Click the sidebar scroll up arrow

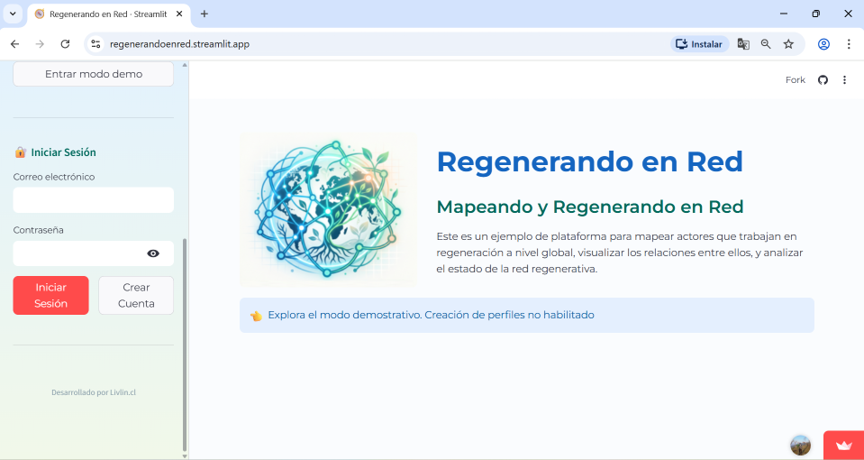pyautogui.click(x=185, y=65)
